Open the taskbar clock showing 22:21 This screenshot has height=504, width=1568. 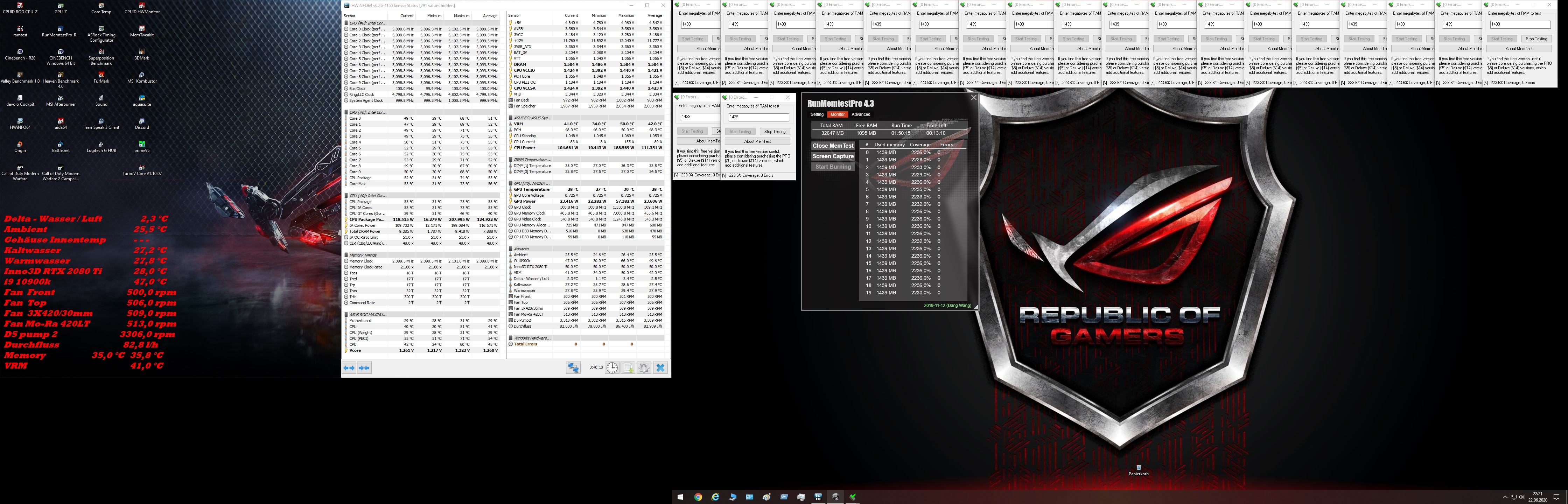pos(1537,497)
